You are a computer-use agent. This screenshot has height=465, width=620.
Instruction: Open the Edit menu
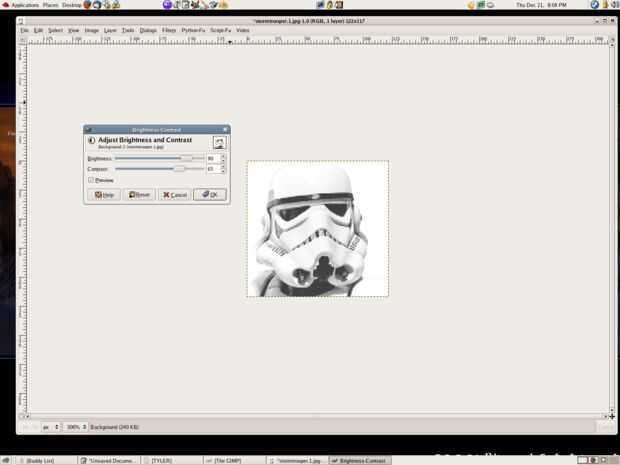point(38,30)
